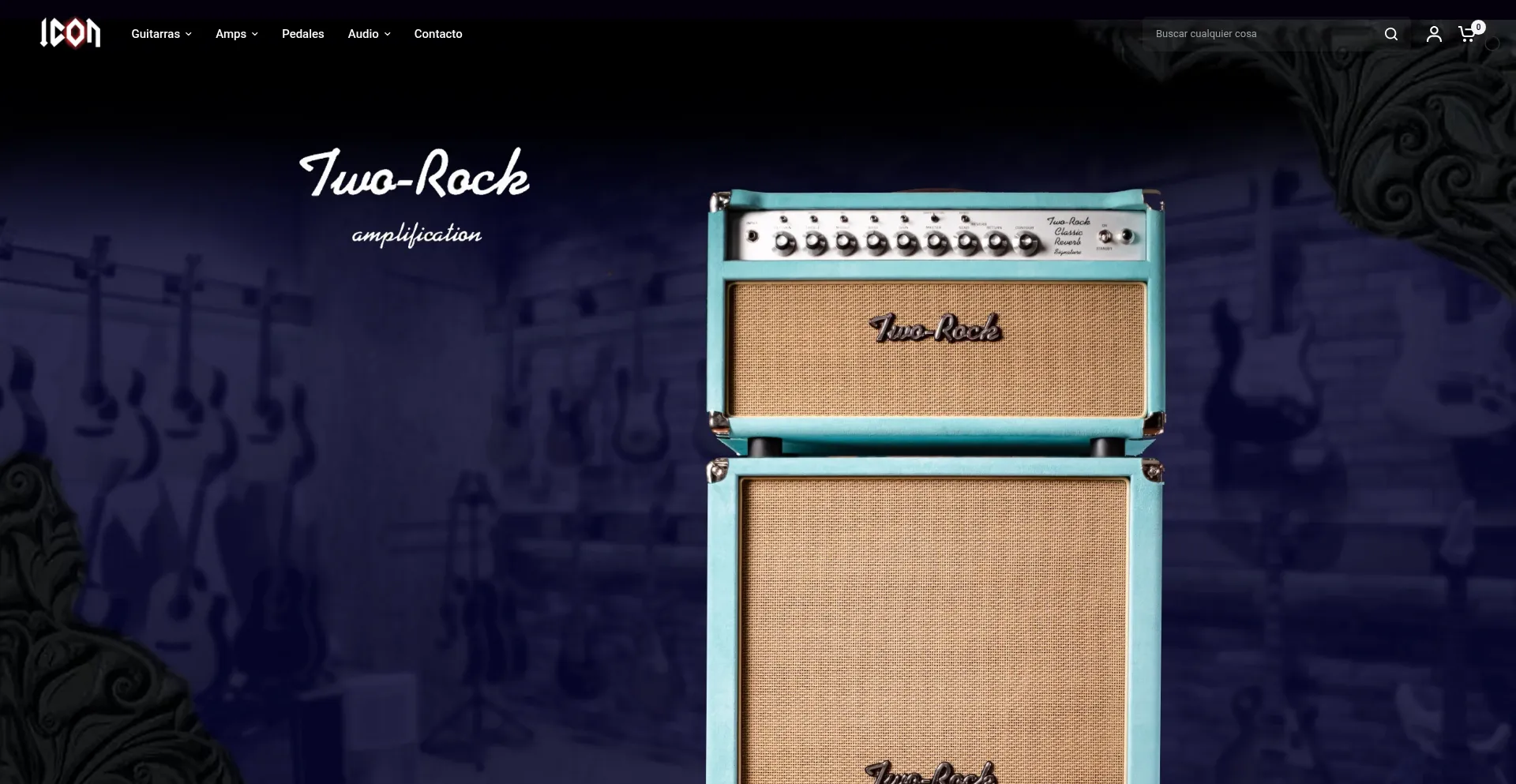Click the ICON store logo

point(70,34)
